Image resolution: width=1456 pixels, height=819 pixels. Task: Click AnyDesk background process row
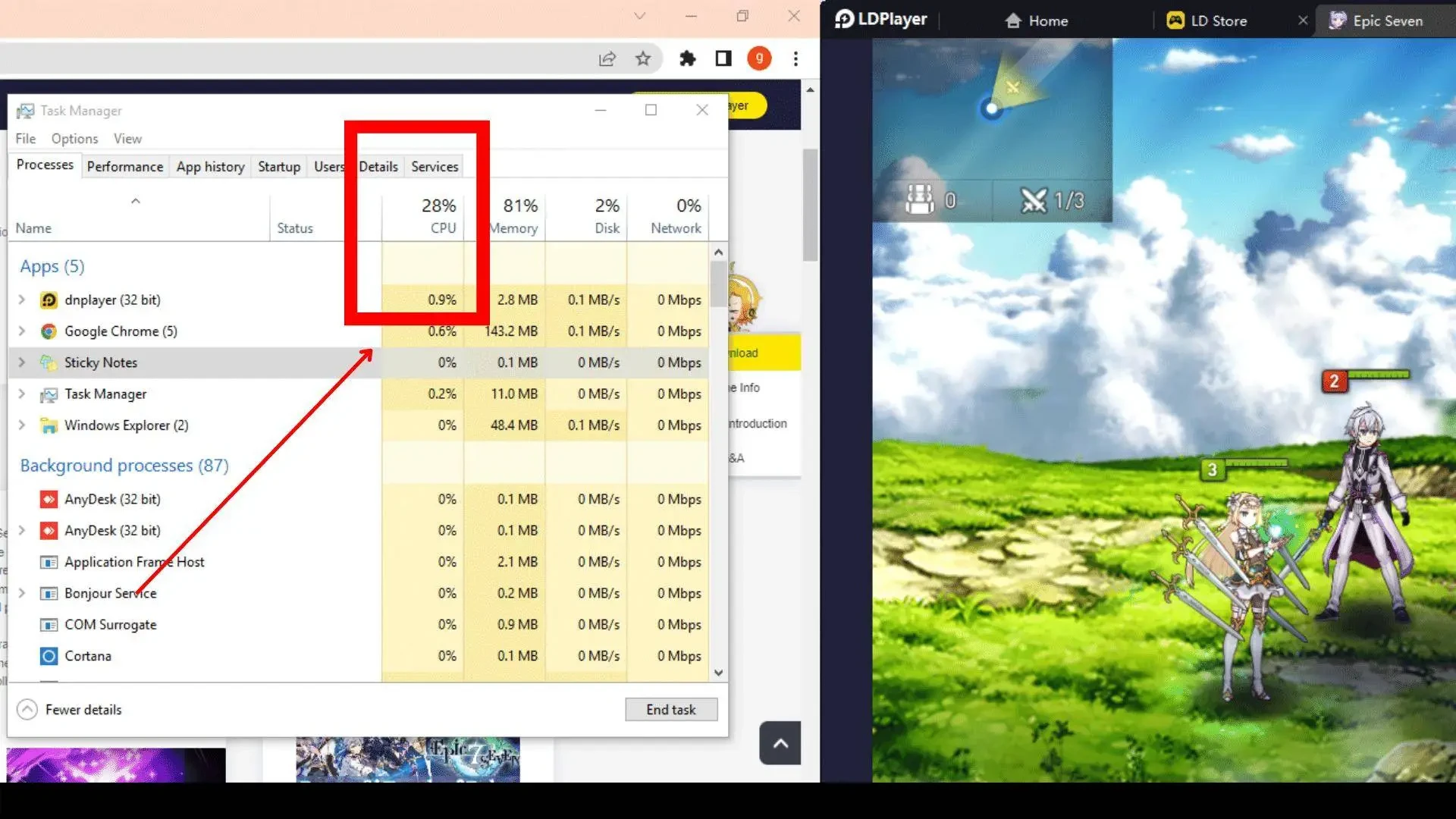113,498
